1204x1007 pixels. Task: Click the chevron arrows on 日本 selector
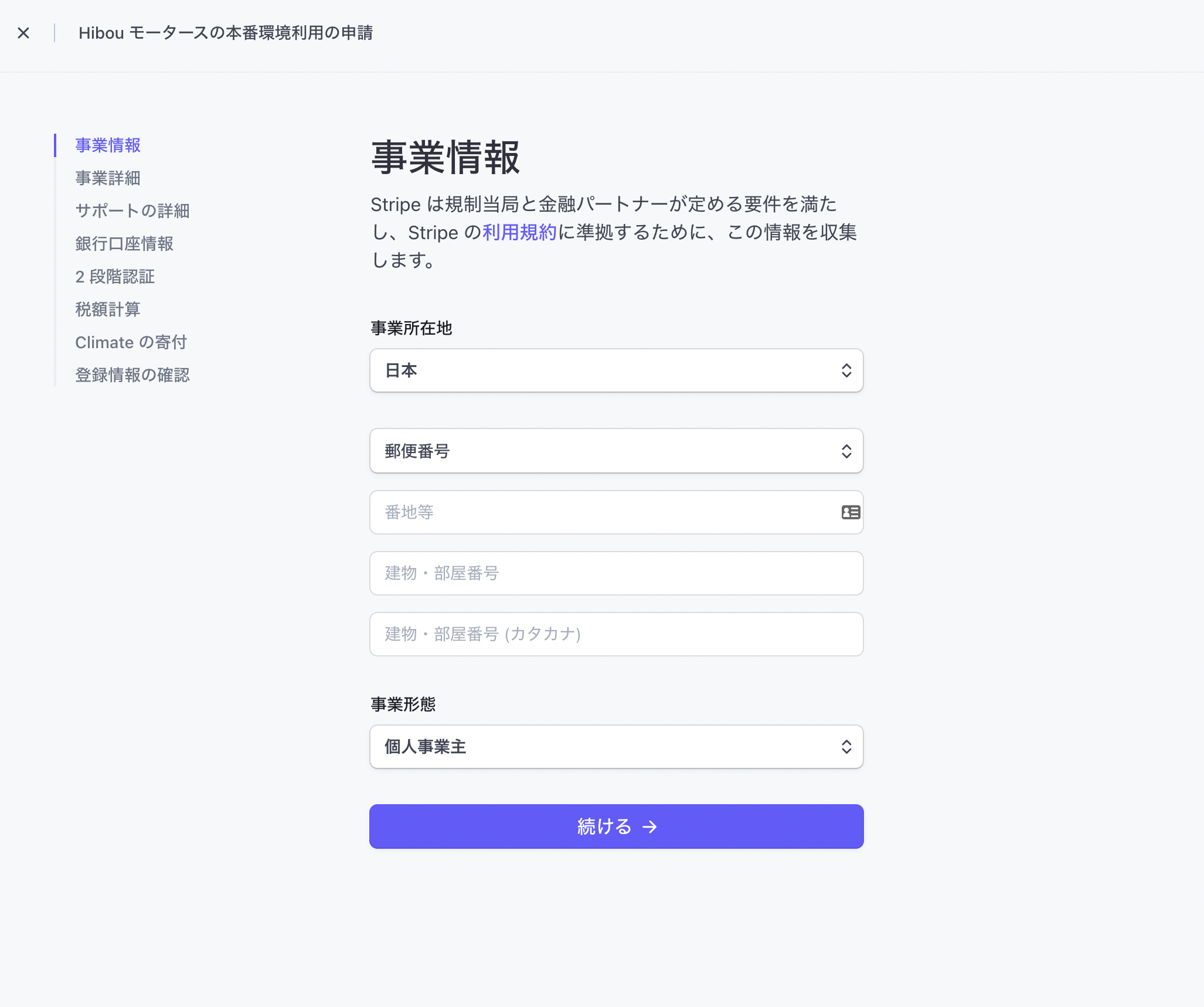846,370
